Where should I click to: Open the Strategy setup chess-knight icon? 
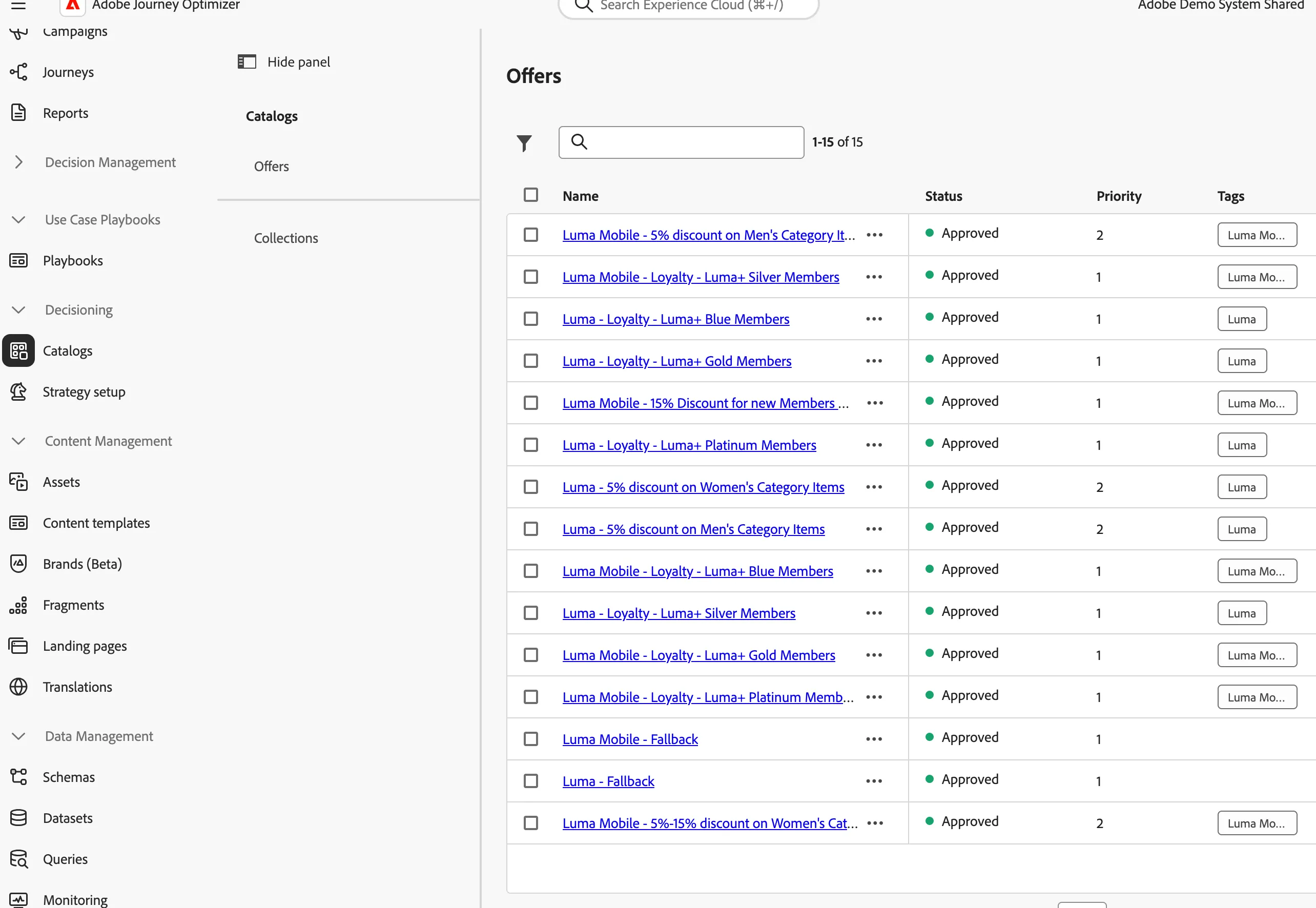click(18, 391)
